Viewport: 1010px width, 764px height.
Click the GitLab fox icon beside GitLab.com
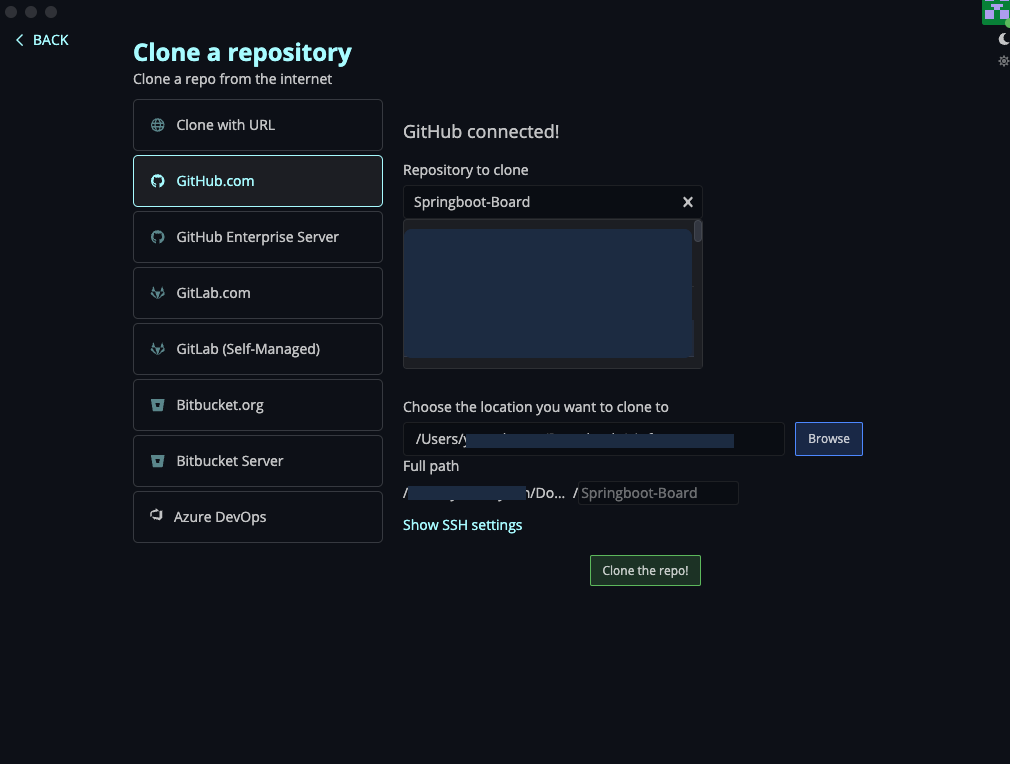point(158,293)
